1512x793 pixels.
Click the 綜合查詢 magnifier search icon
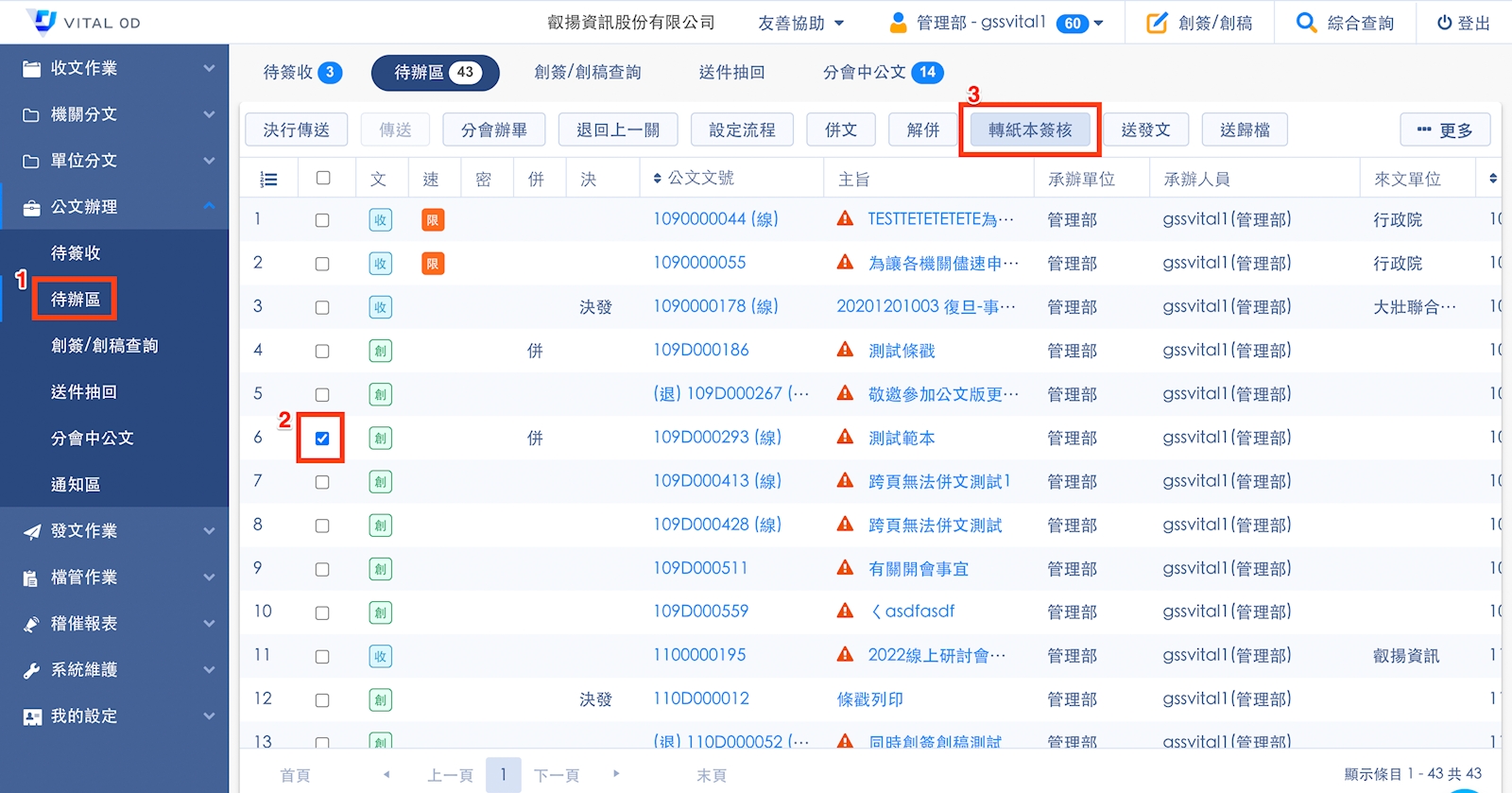coord(1306,23)
